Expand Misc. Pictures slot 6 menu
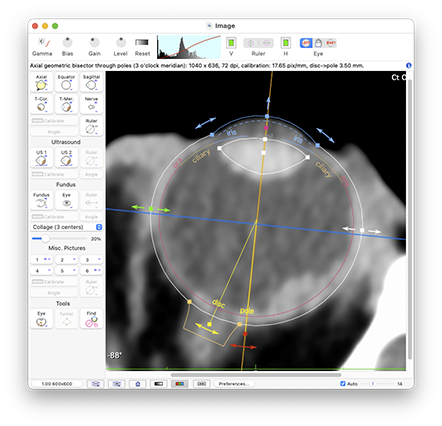 click(91, 271)
